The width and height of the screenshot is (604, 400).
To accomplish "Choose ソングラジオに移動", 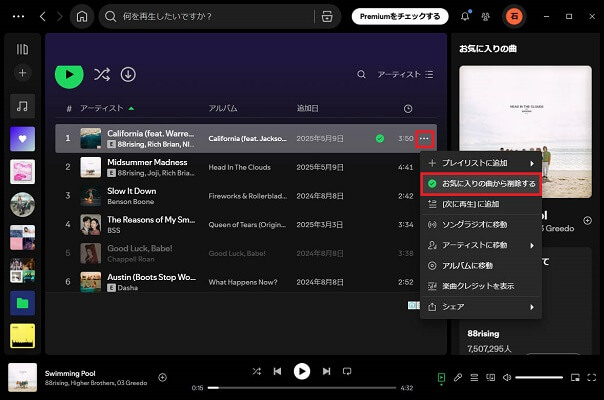I will [481, 225].
